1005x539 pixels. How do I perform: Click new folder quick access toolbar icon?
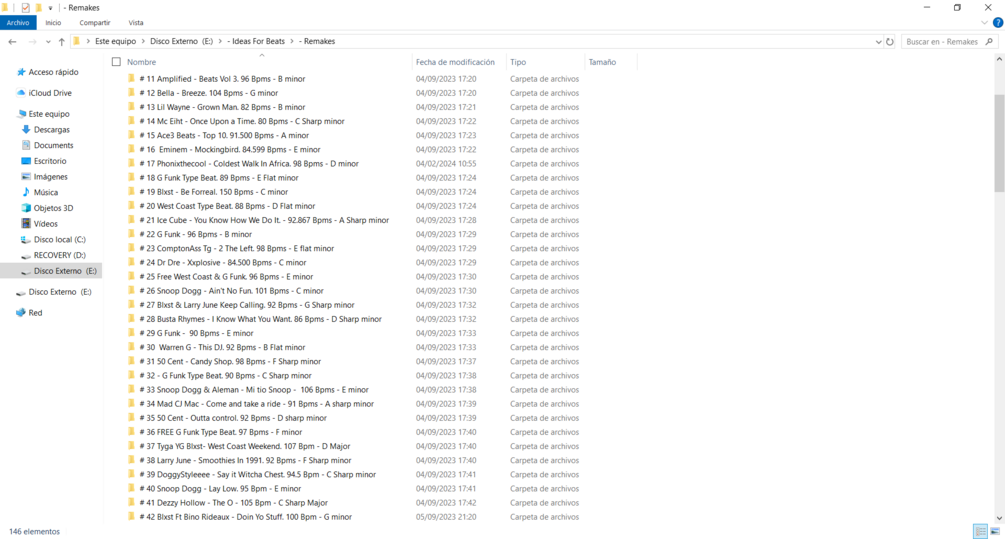coord(38,8)
